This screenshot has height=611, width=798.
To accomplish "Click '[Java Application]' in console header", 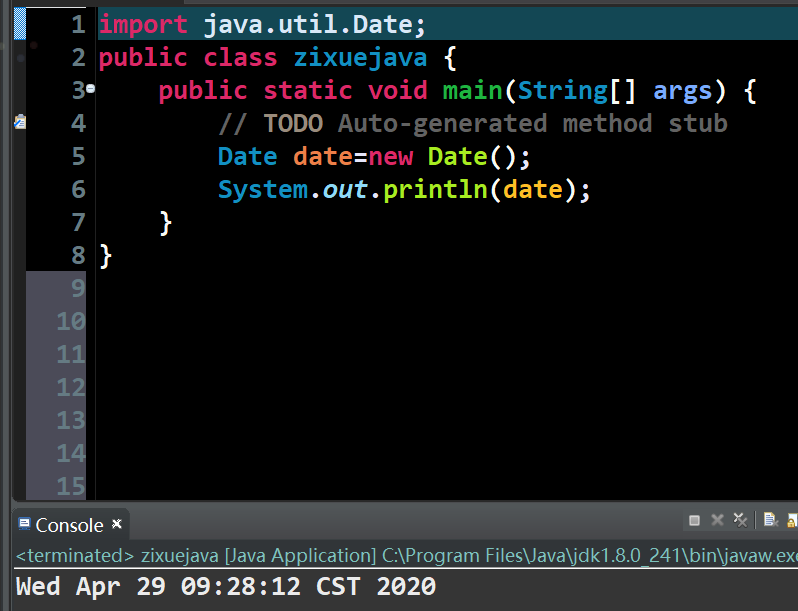I will pos(300,556).
